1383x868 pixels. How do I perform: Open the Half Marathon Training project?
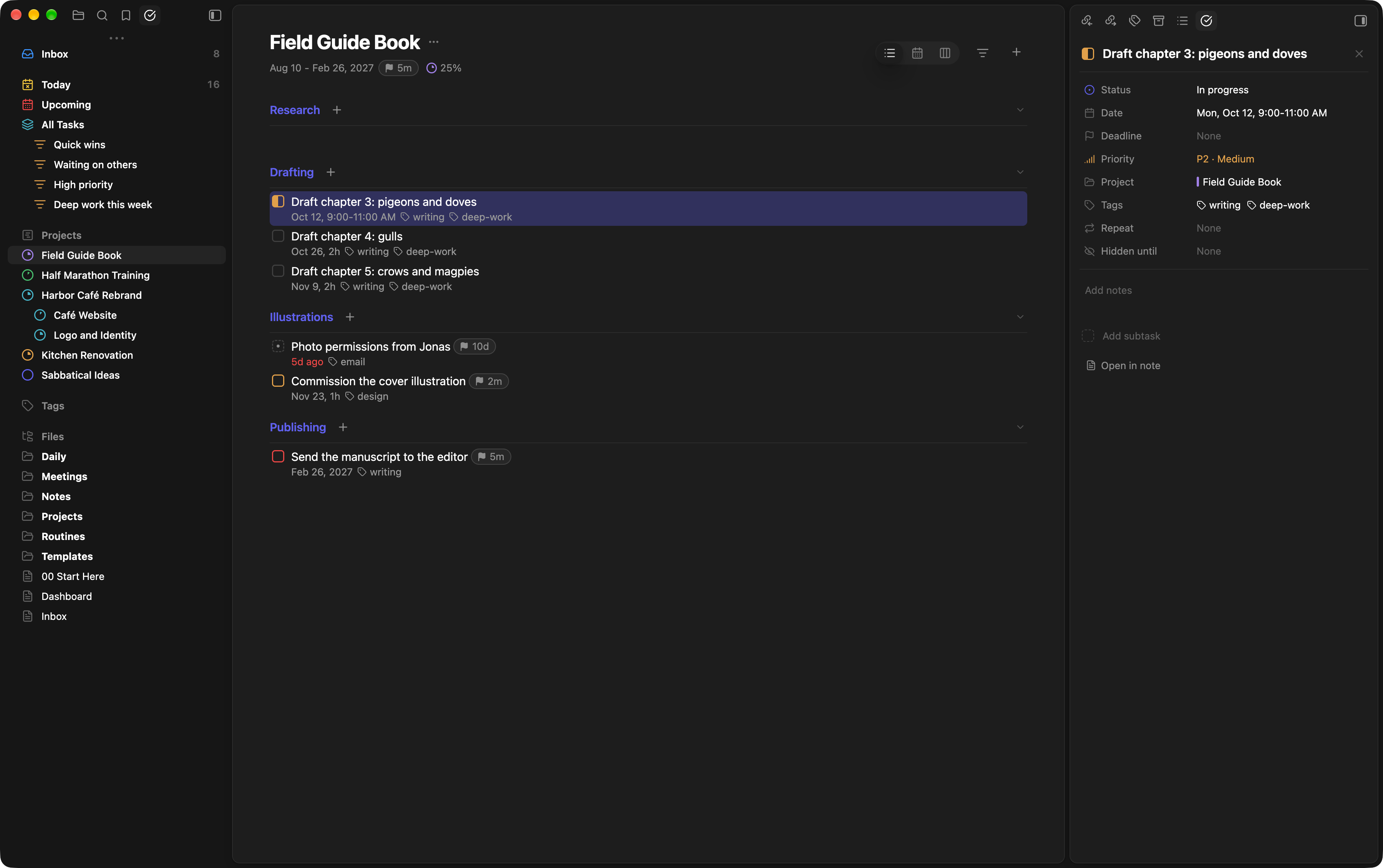tap(116, 275)
